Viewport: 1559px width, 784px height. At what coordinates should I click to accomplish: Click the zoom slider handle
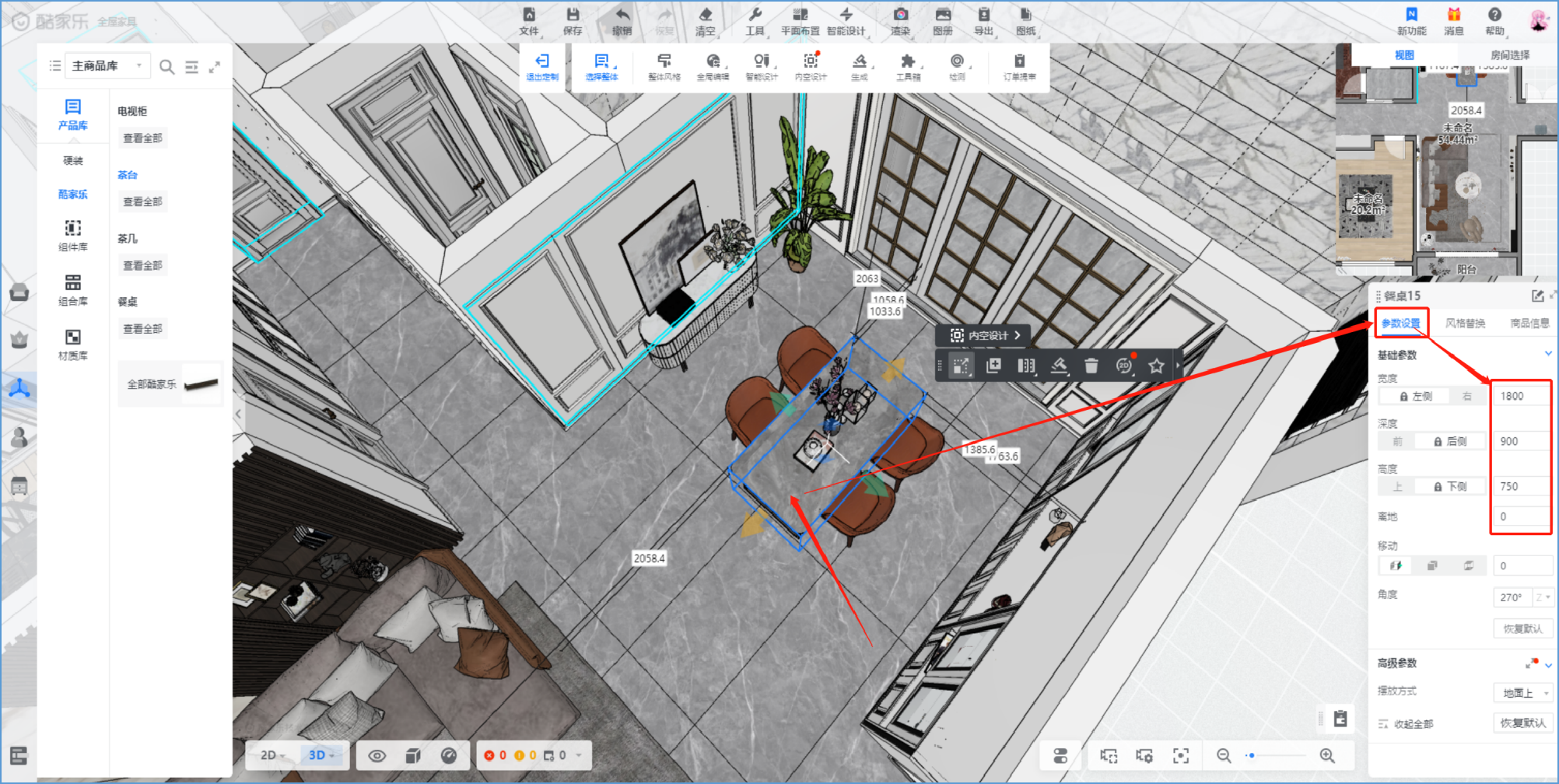[1251, 756]
